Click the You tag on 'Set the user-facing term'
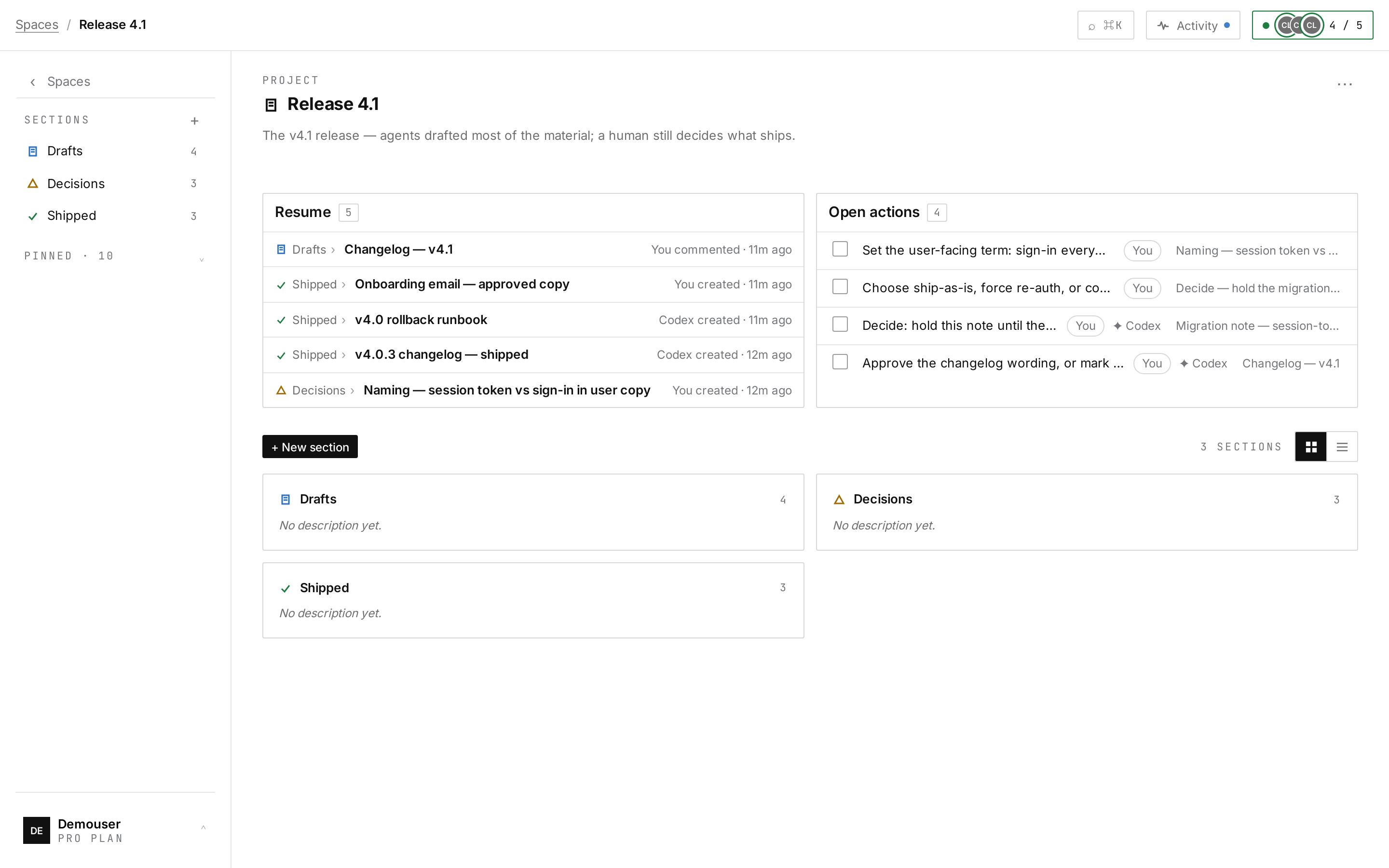The width and height of the screenshot is (1389, 868). [1142, 251]
